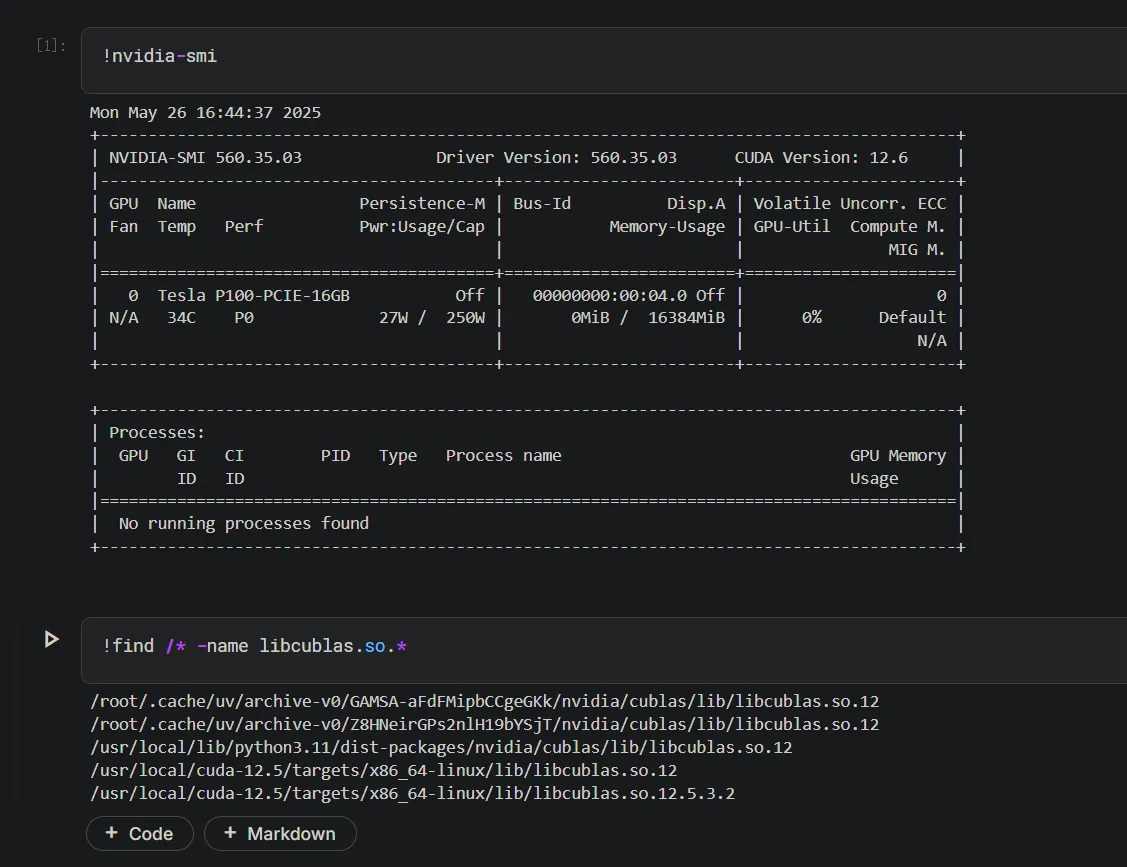This screenshot has height=867, width=1127.
Task: Click the python3.11 dist-packages libcublas path
Action: pyautogui.click(x=440, y=747)
